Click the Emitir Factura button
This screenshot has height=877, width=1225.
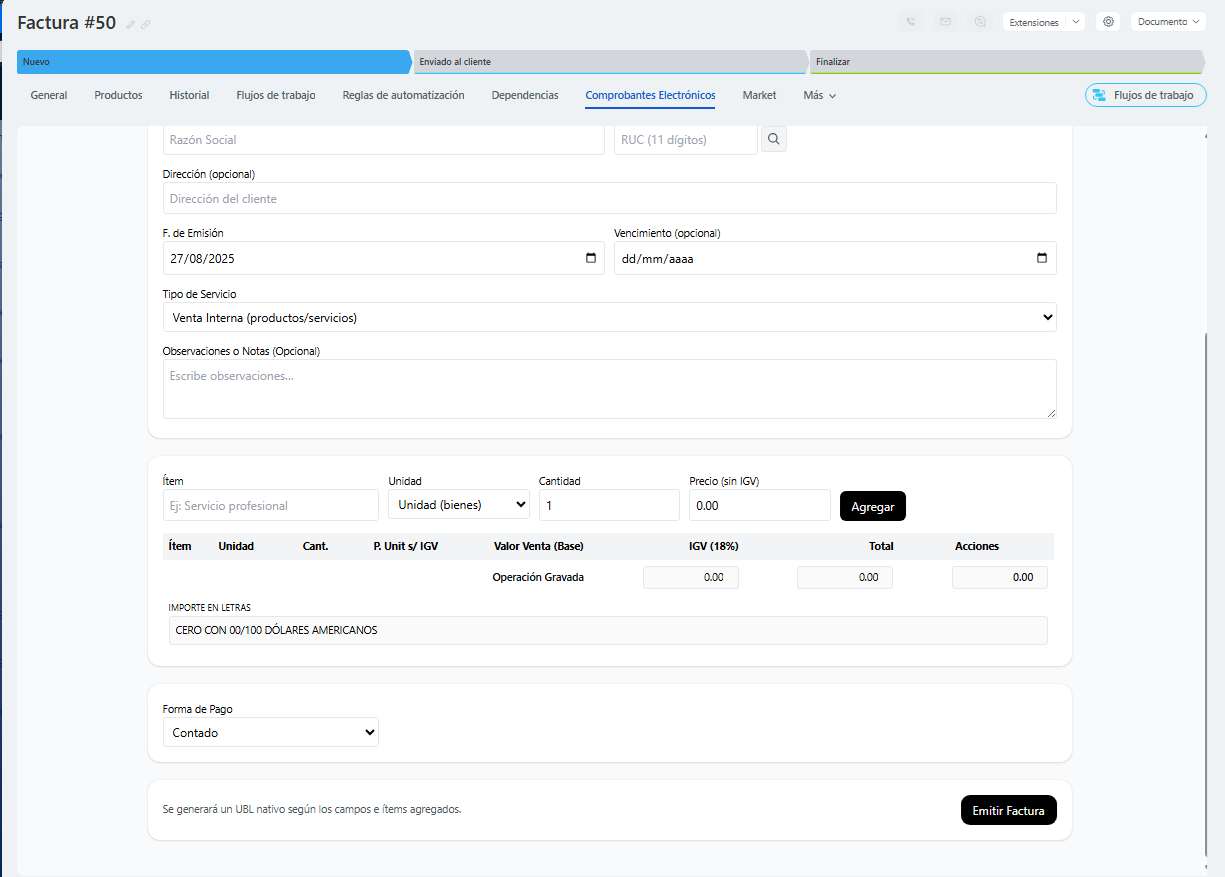pyautogui.click(x=1008, y=811)
